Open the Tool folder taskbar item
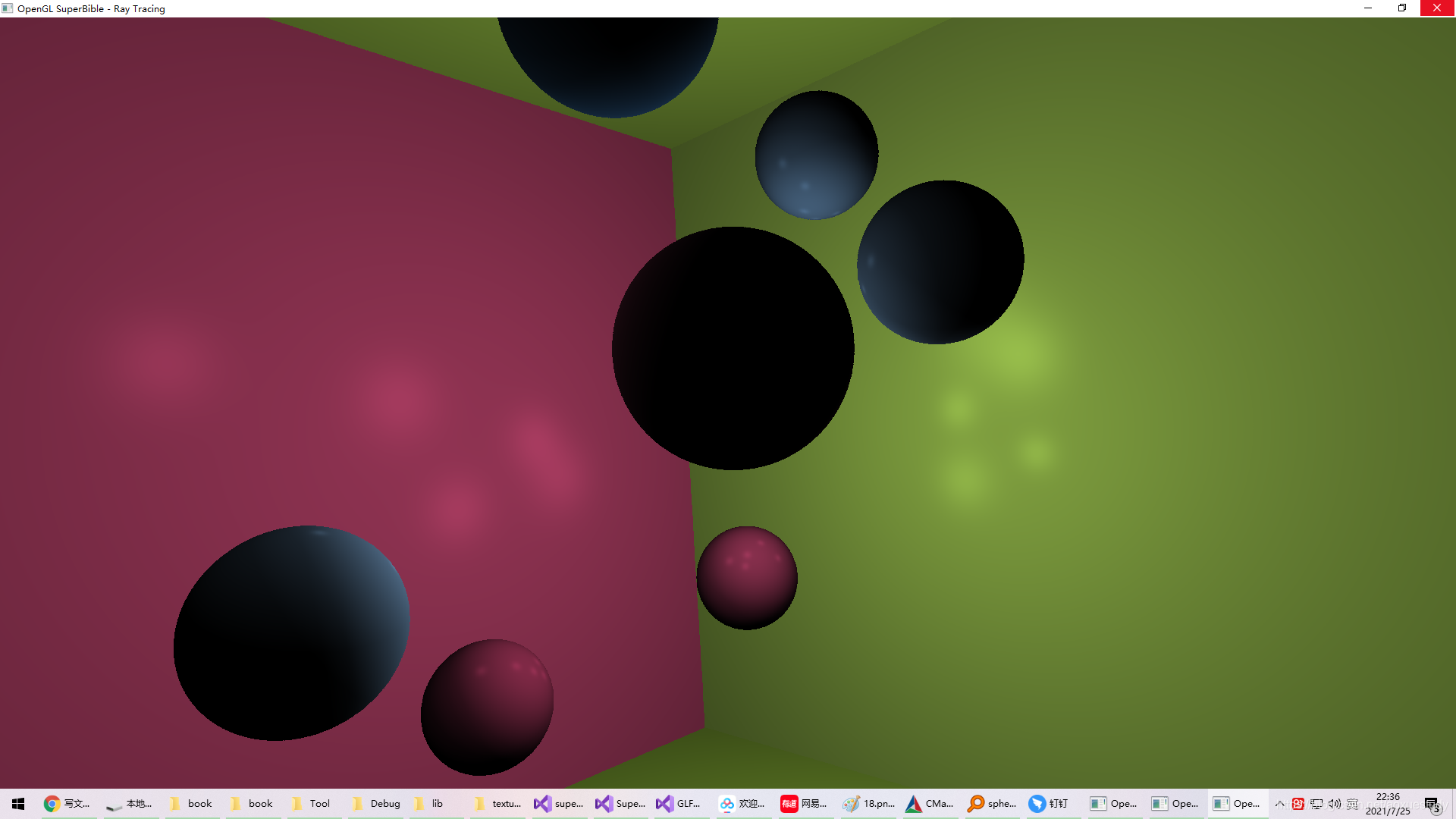Screen dimensions: 1456x819 (311, 804)
